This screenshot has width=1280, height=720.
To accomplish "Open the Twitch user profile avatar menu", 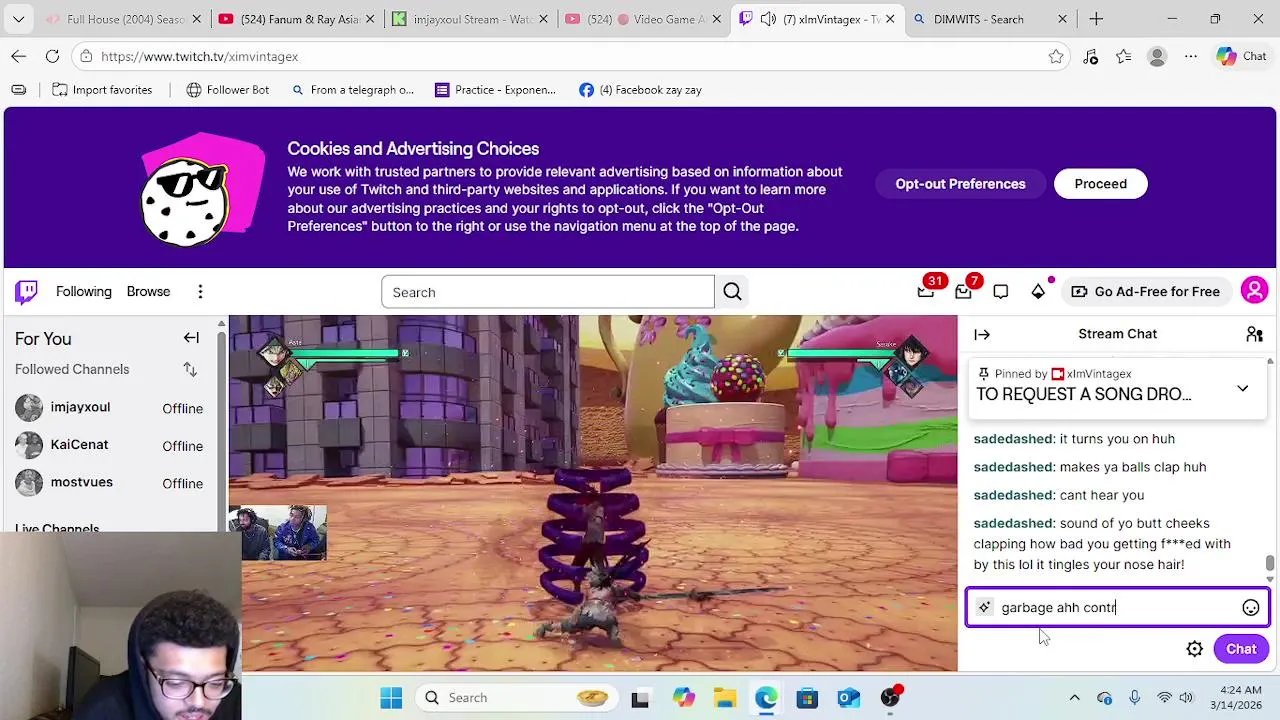I will [x=1254, y=291].
